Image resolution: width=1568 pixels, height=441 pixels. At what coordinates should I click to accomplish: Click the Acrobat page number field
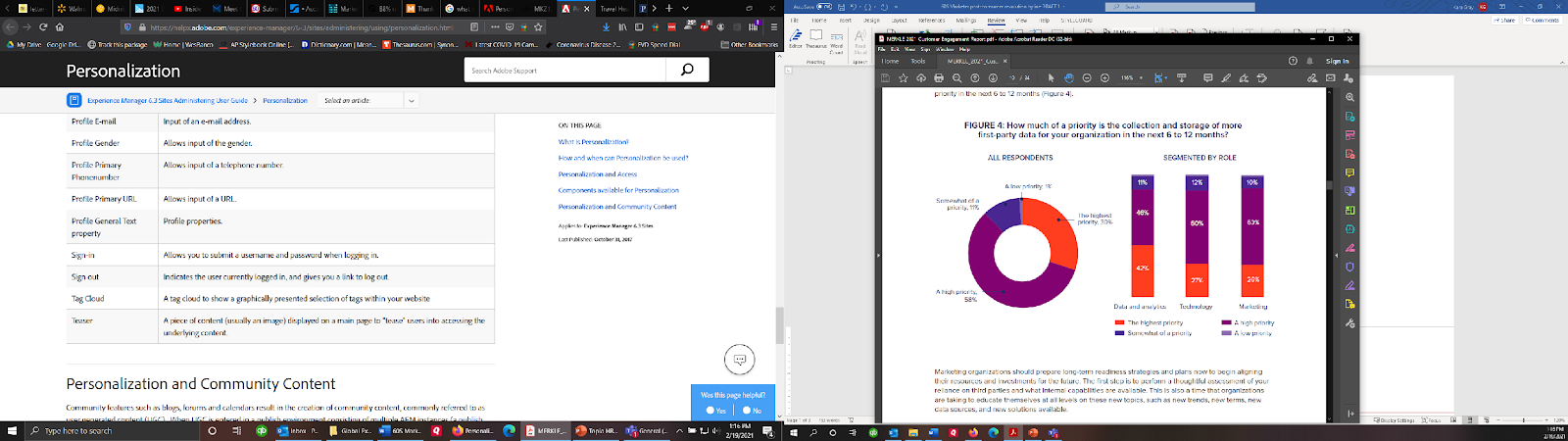pyautogui.click(x=1012, y=77)
